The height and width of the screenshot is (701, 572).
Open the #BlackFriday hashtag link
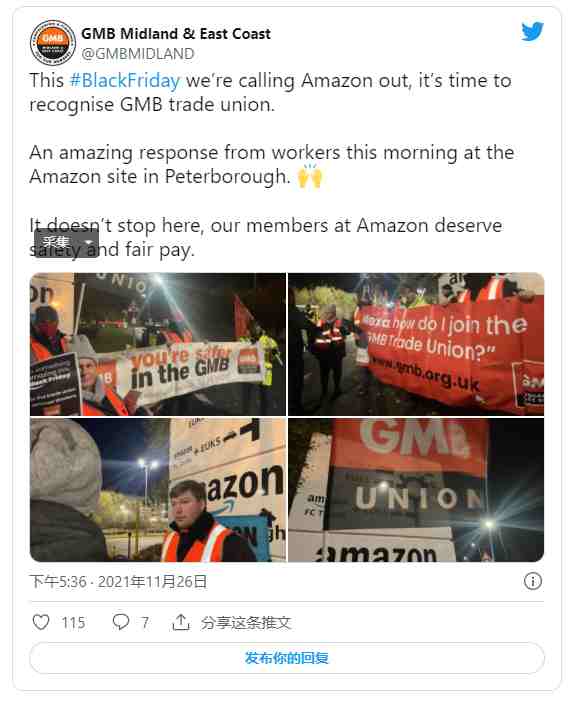125,81
